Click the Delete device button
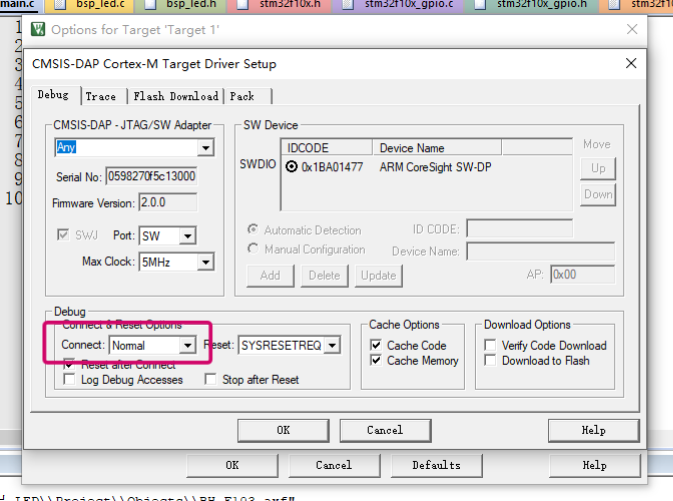The width and height of the screenshot is (673, 501). tap(324, 276)
